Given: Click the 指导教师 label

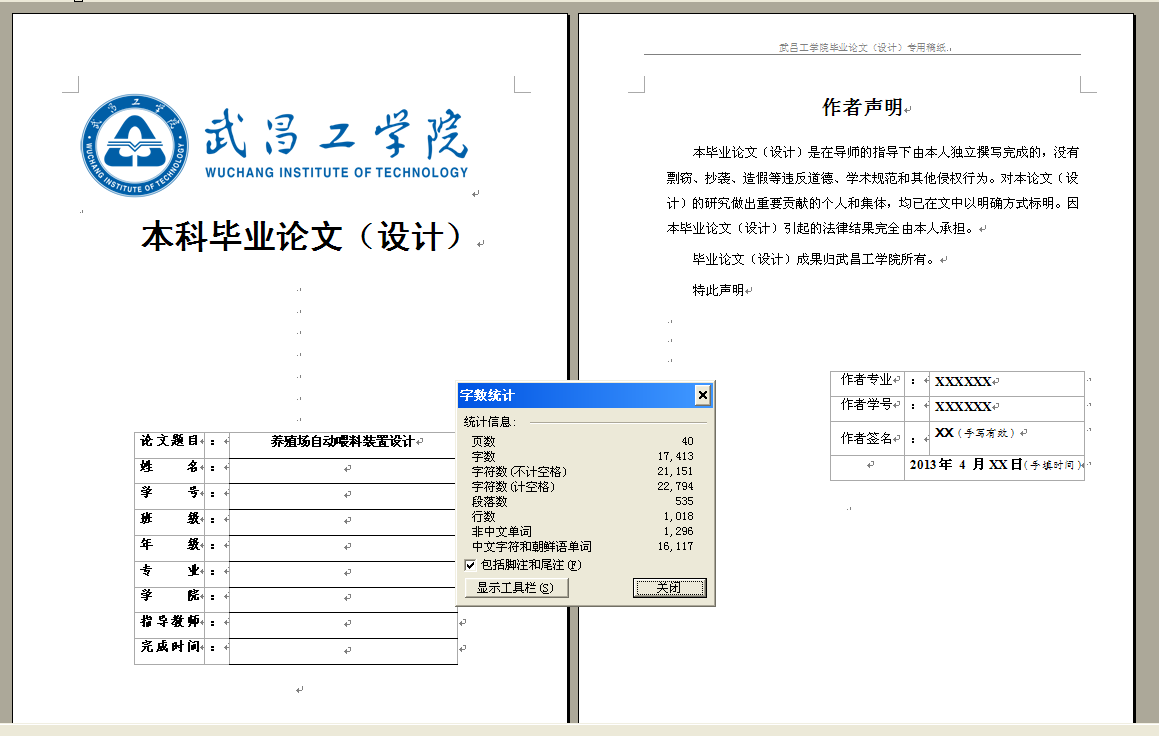Looking at the screenshot, I should coord(170,621).
